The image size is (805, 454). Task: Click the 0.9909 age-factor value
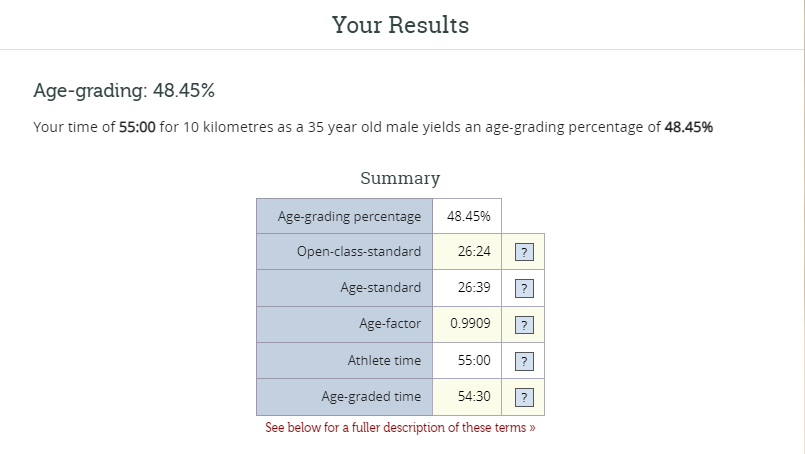point(469,324)
